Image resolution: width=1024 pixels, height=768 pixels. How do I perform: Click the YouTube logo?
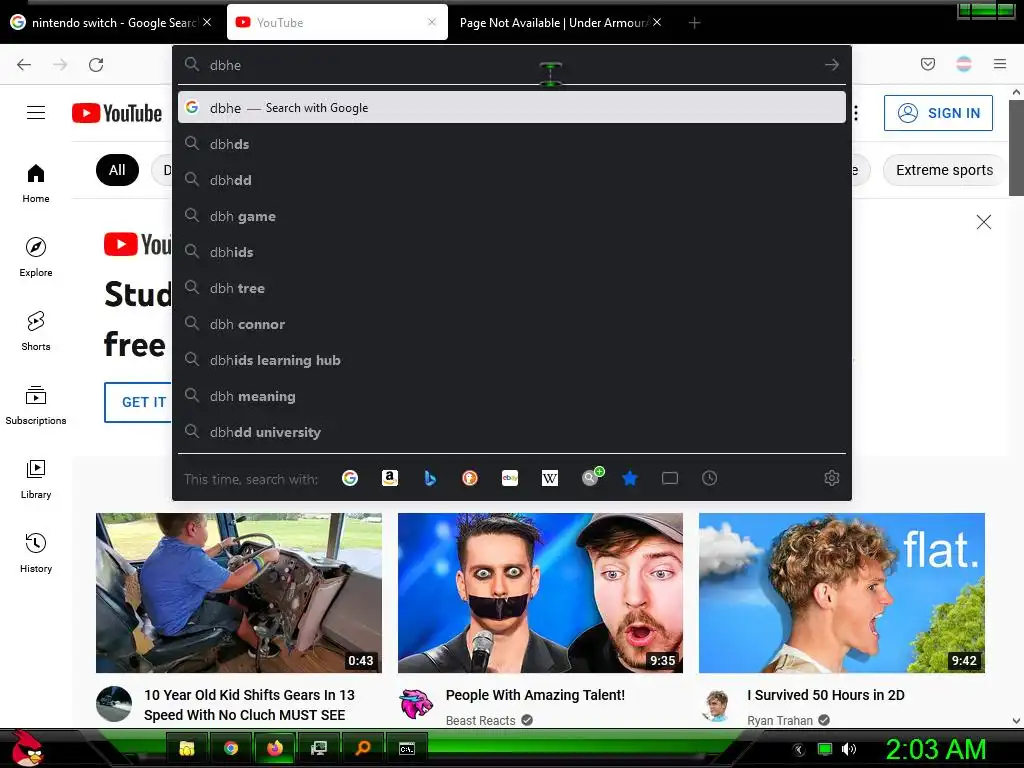coord(117,113)
